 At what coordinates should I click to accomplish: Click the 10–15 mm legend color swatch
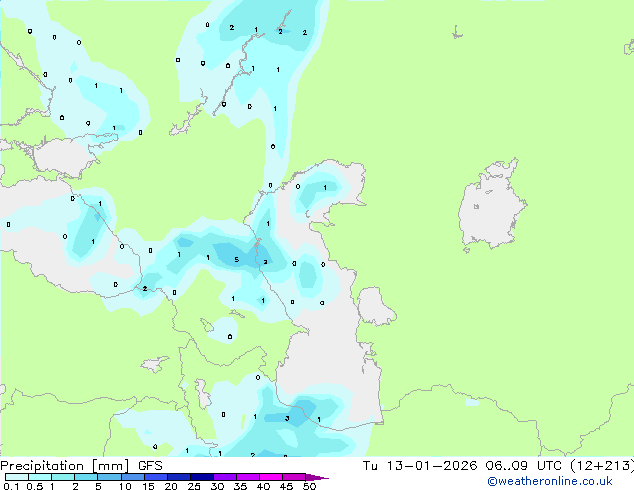tap(133, 477)
